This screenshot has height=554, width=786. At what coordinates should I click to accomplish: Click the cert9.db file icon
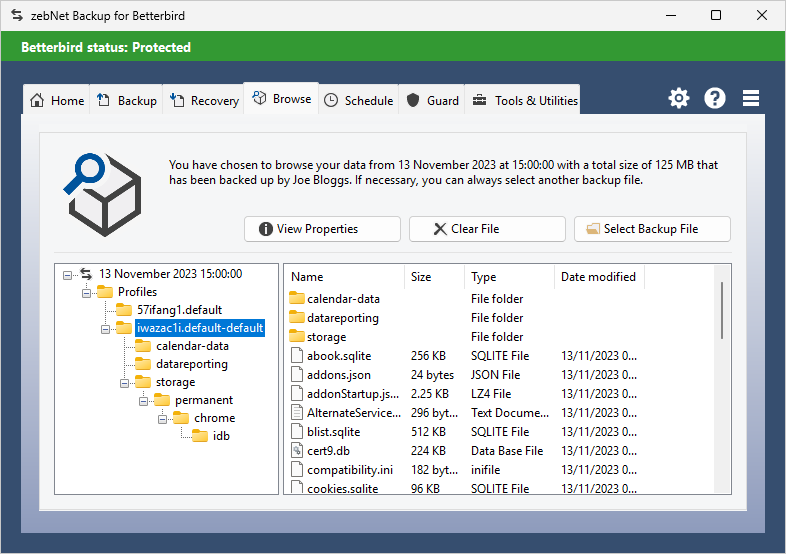click(x=296, y=451)
